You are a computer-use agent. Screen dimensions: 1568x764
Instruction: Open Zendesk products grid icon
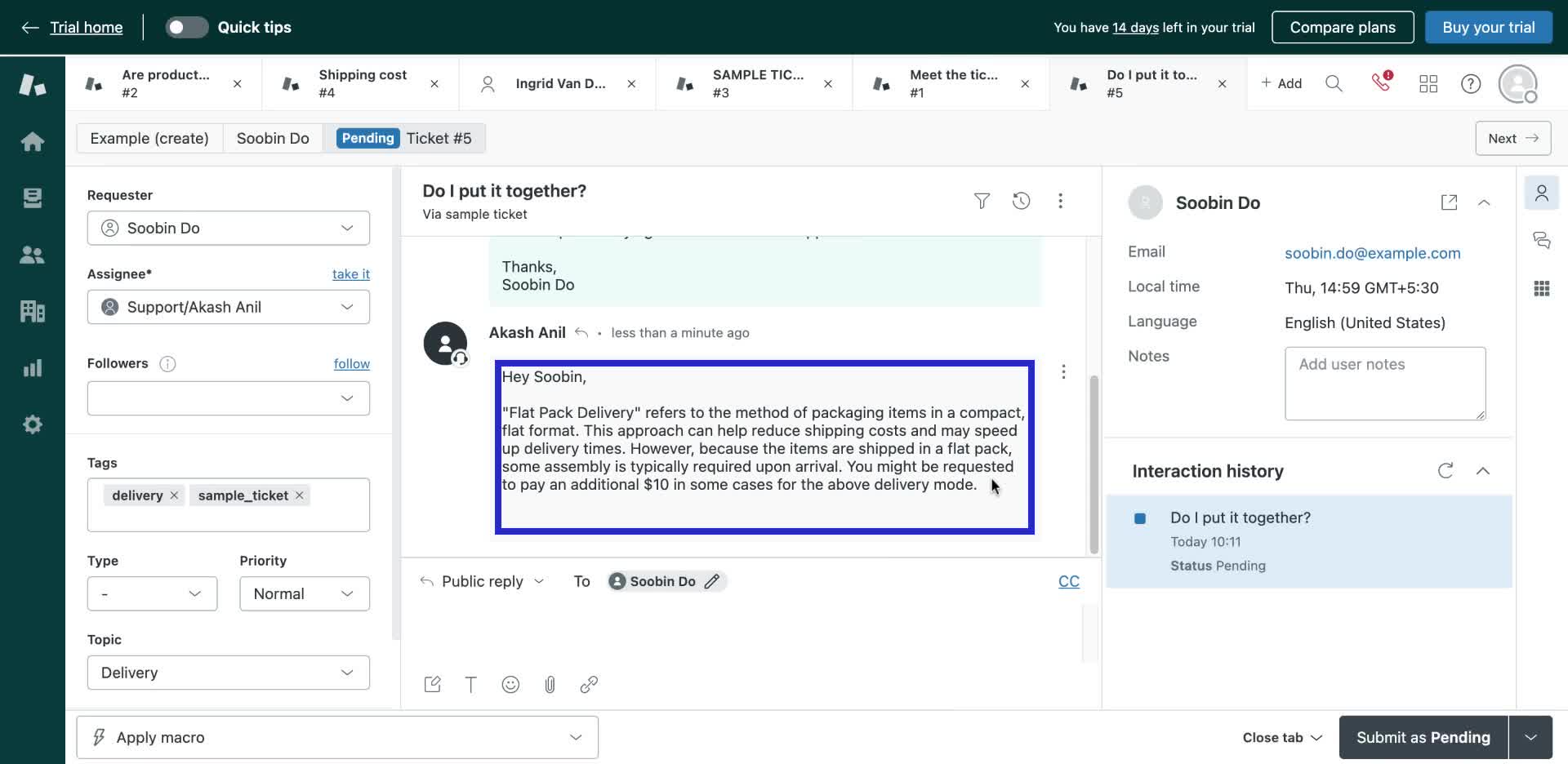click(1428, 83)
